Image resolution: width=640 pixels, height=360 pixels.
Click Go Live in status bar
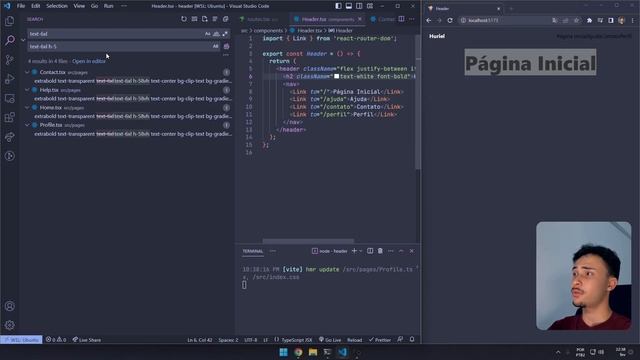tap(330, 340)
